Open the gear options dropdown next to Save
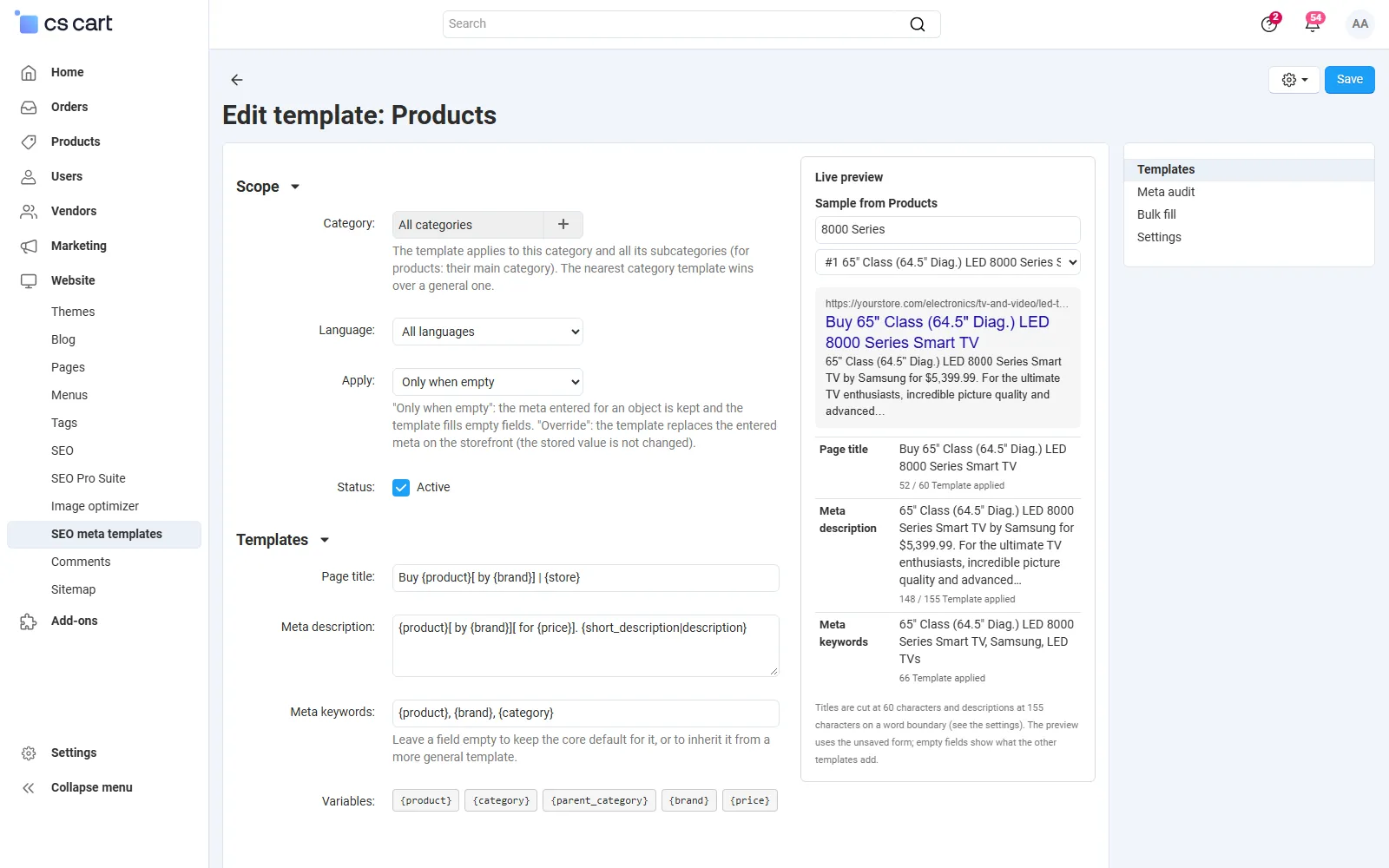This screenshot has height=868, width=1389. click(x=1294, y=80)
